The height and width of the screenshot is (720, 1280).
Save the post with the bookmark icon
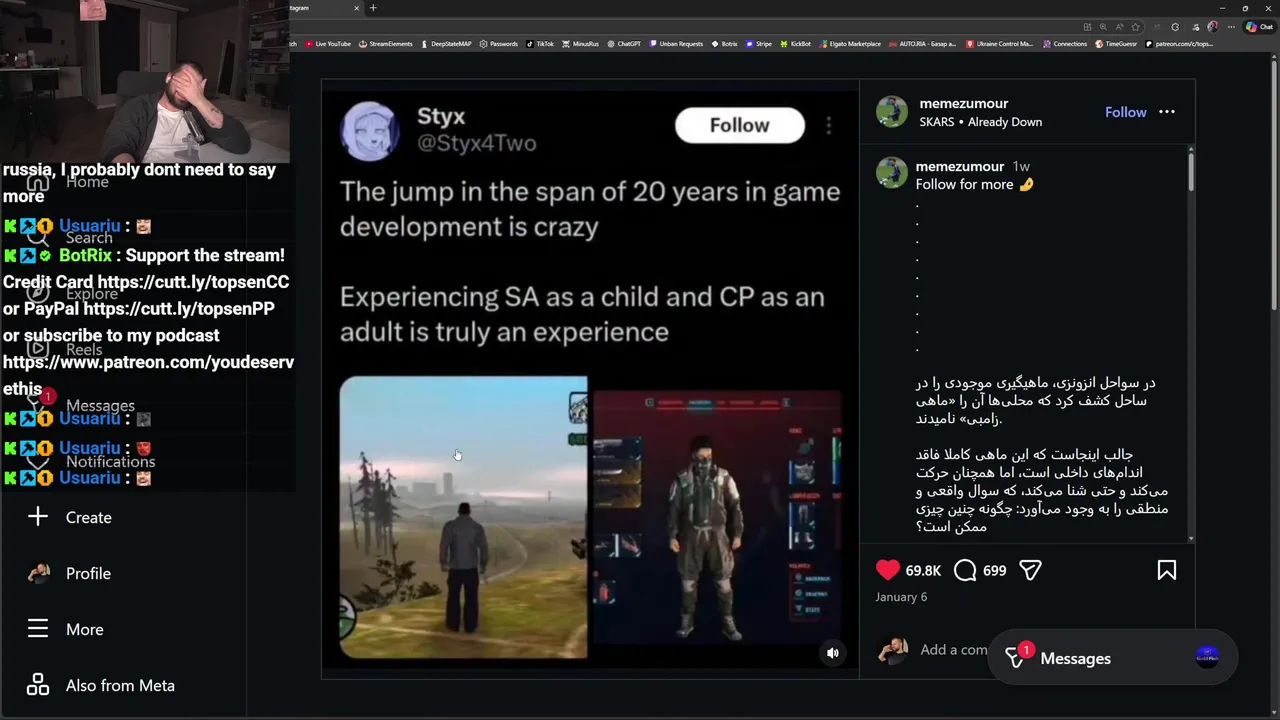pos(1166,570)
